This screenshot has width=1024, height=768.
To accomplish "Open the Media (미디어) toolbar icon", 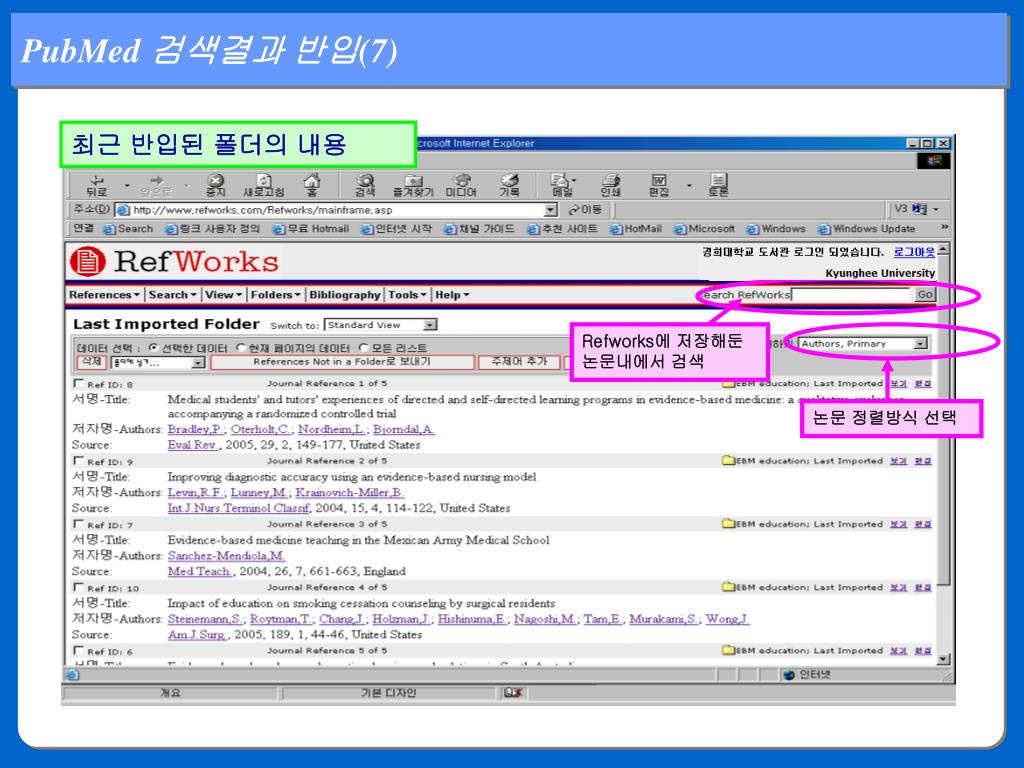I will (x=461, y=185).
